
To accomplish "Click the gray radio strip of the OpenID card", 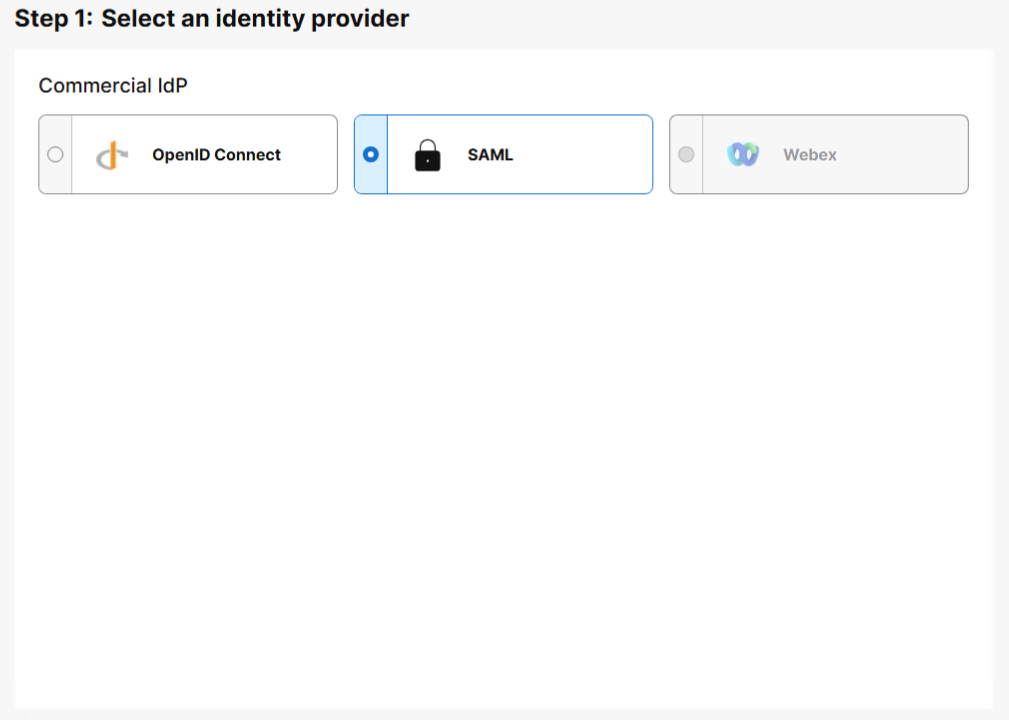I will [x=56, y=178].
